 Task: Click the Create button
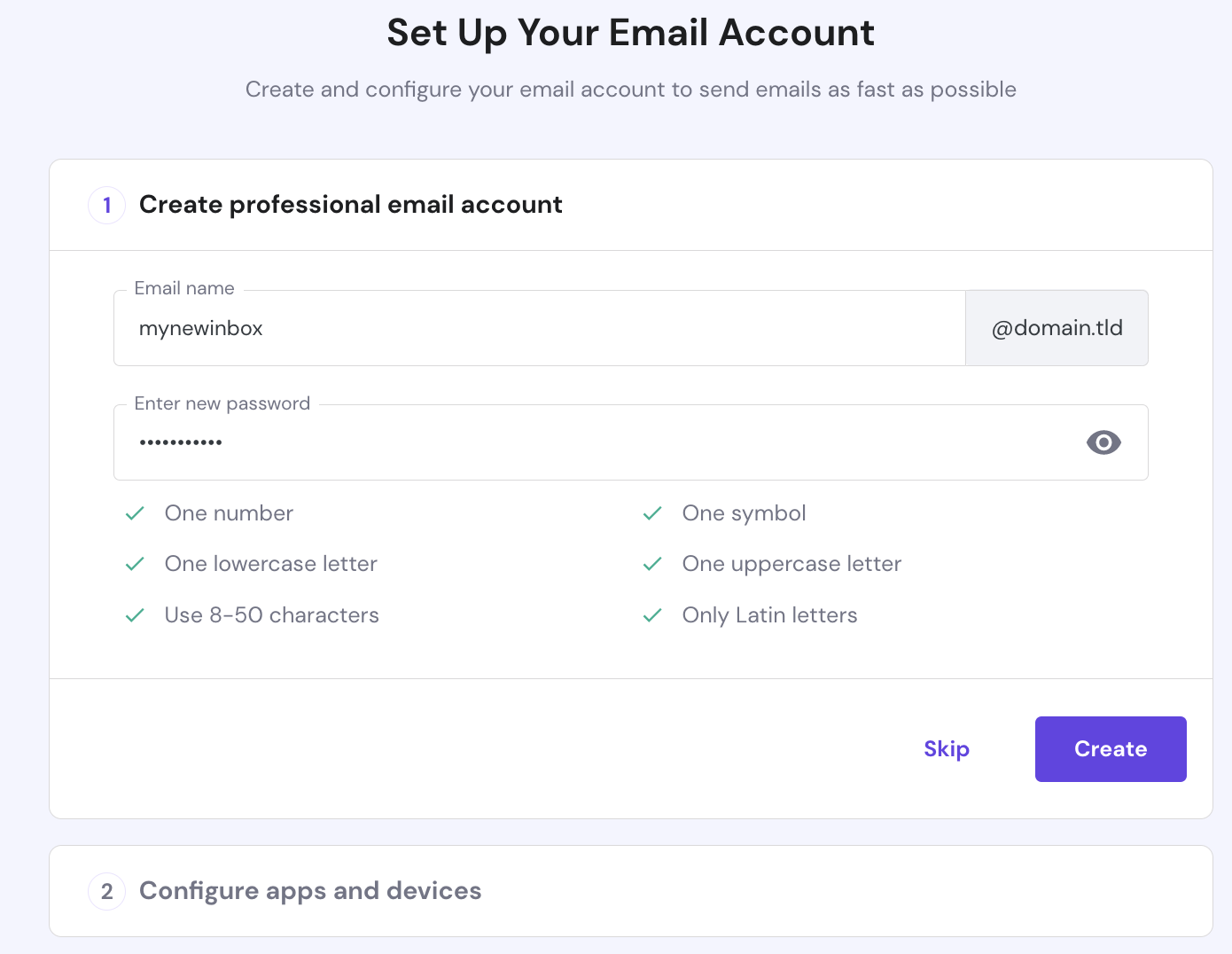click(x=1110, y=748)
